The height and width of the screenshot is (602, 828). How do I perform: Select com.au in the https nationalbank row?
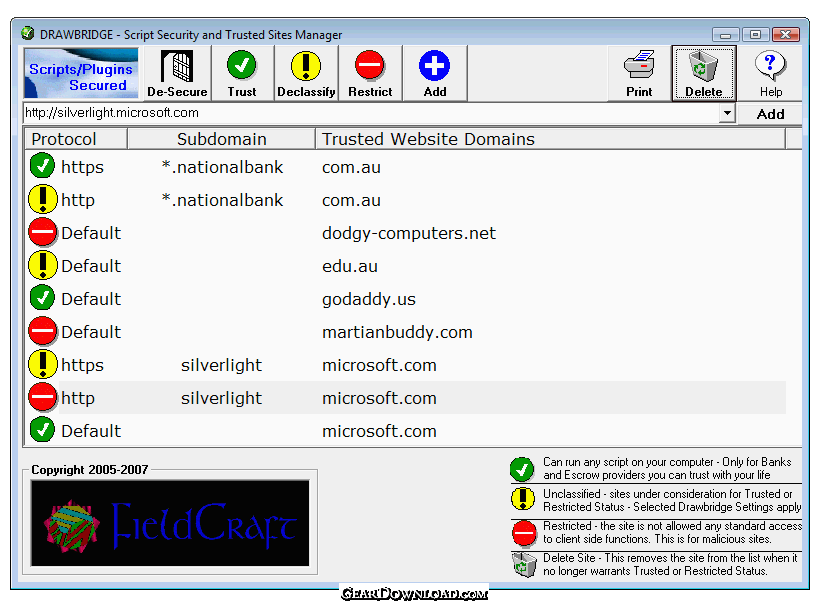351,167
